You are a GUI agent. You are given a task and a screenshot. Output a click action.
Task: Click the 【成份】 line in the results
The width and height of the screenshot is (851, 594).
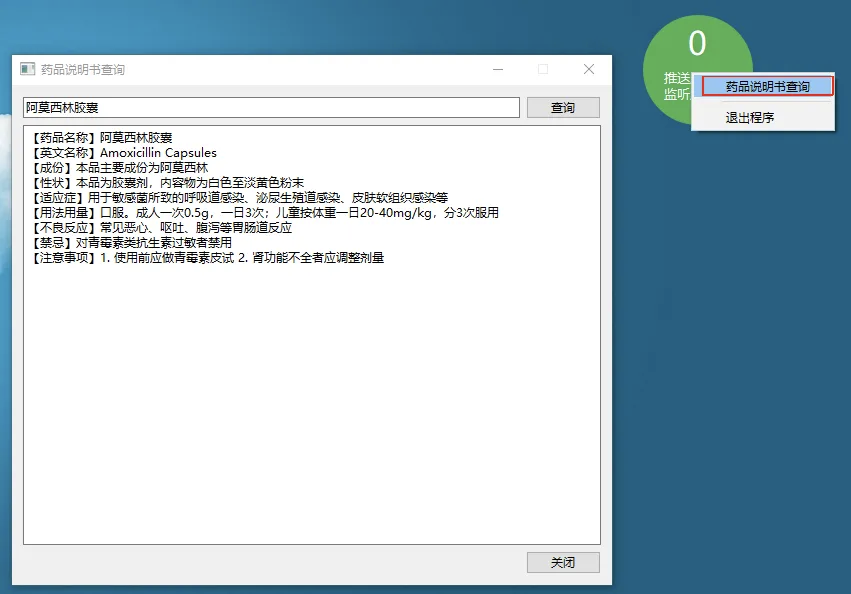point(119,168)
